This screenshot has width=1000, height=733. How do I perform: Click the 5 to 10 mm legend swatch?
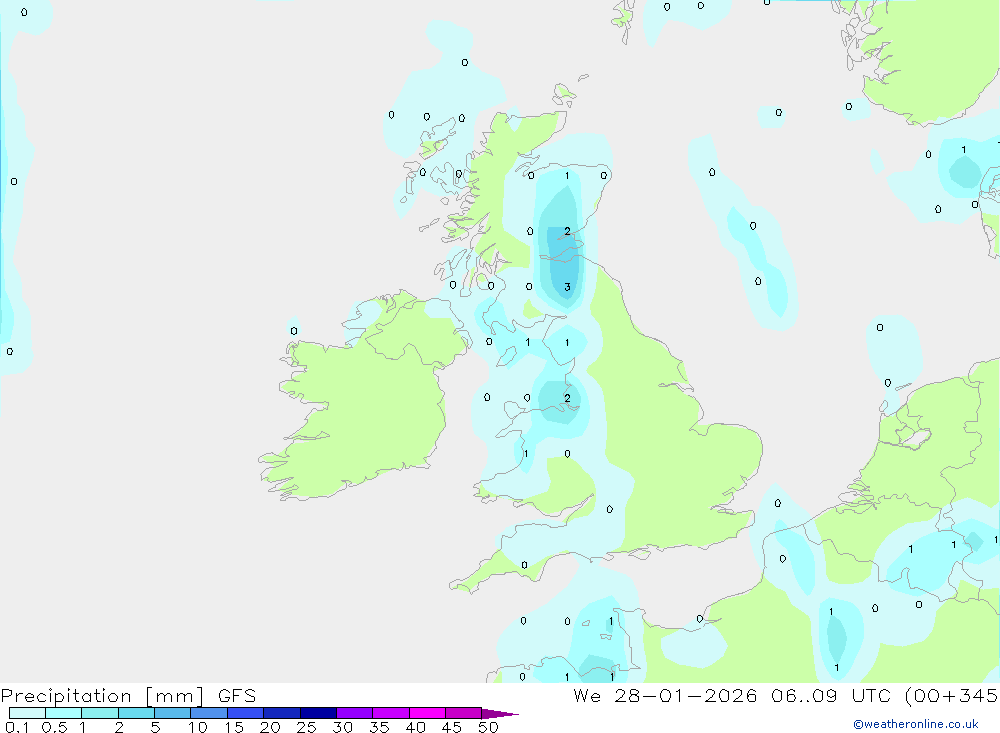click(173, 713)
